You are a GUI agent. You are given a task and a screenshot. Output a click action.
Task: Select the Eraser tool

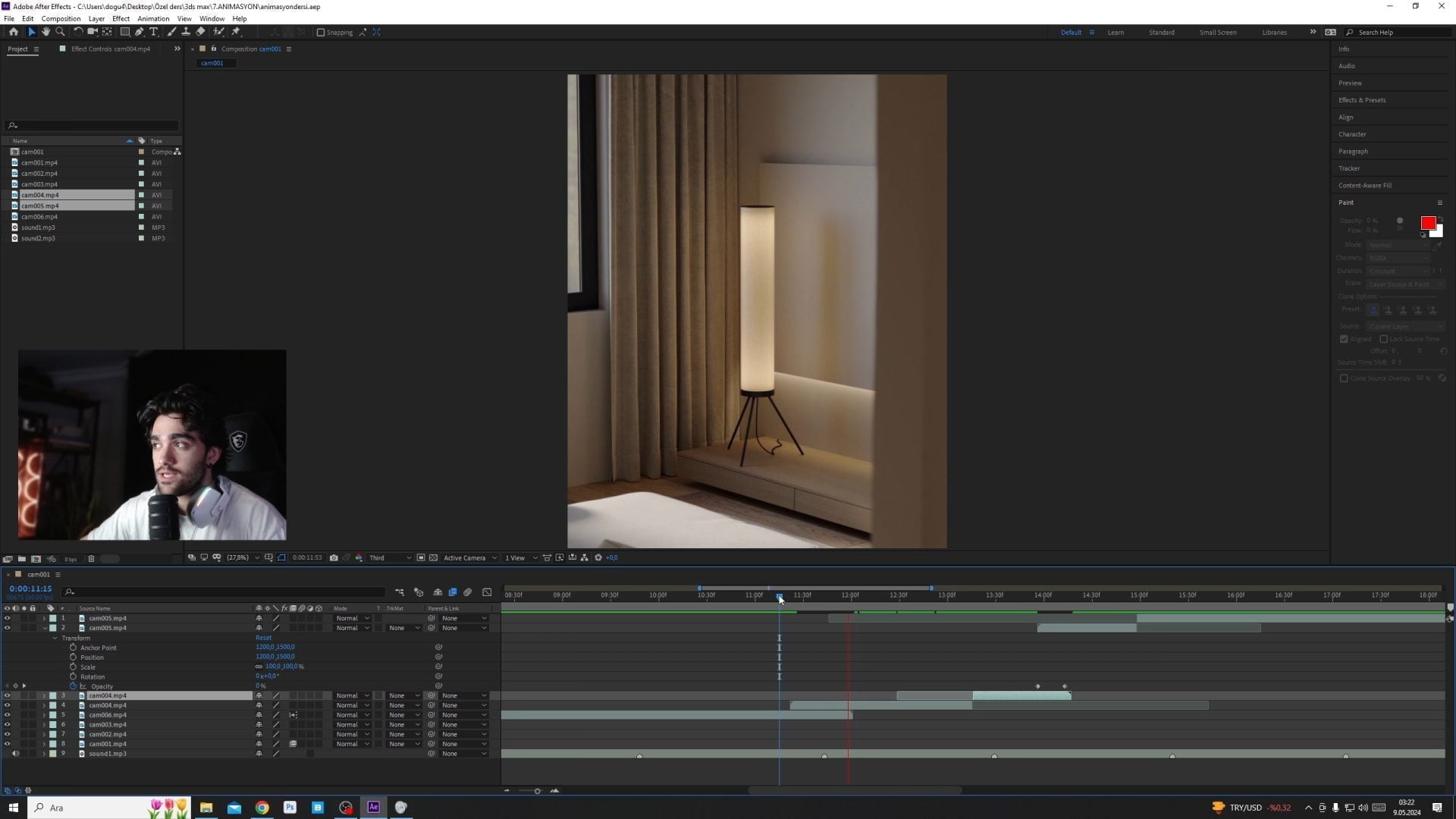tap(200, 32)
